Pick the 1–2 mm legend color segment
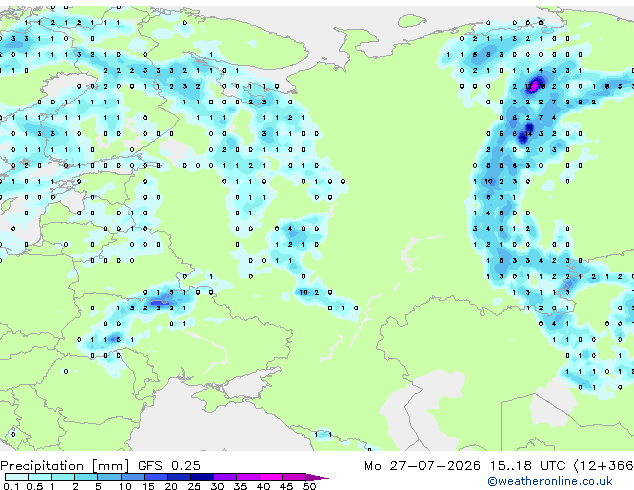The width and height of the screenshot is (634, 490). (63, 477)
